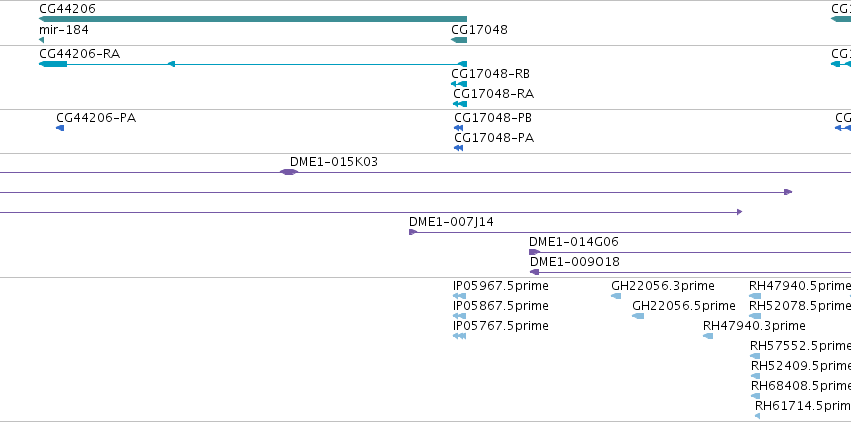Click the IP05867.5prime EST glyph
Screen dimensions: 851x422
459,316
